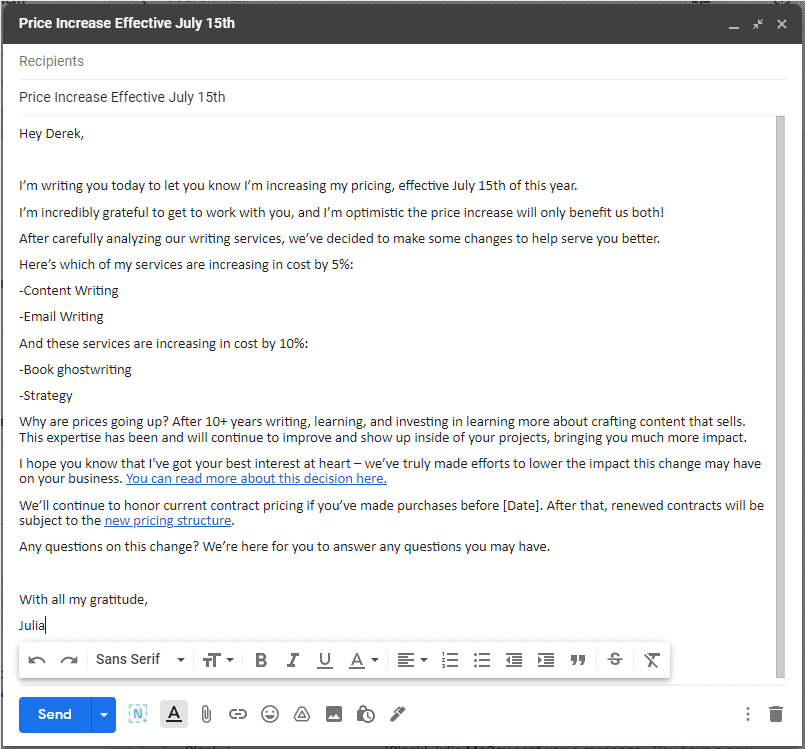The width and height of the screenshot is (805, 749).
Task: Toggle Underline formatting
Action: pyautogui.click(x=324, y=660)
